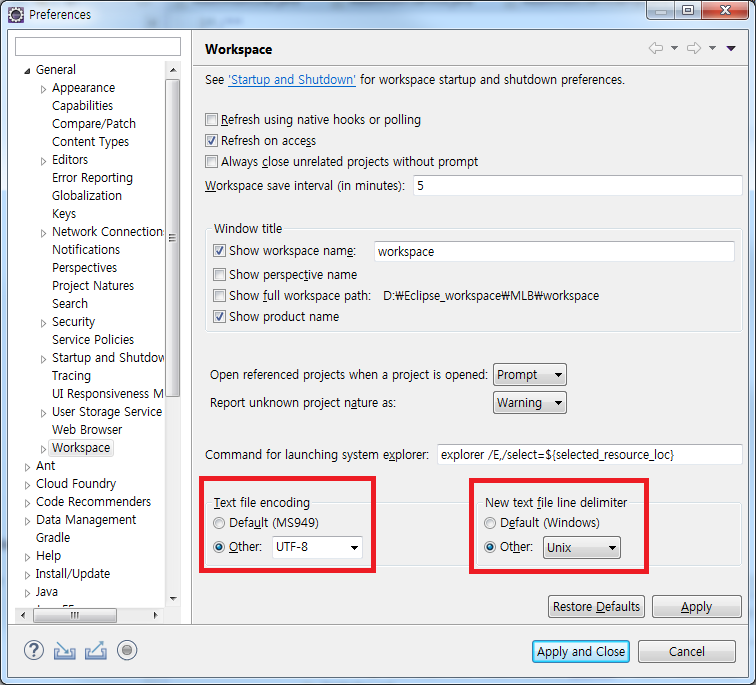Open Content Types preference page
Viewport: 756px width, 685px height.
[x=91, y=142]
